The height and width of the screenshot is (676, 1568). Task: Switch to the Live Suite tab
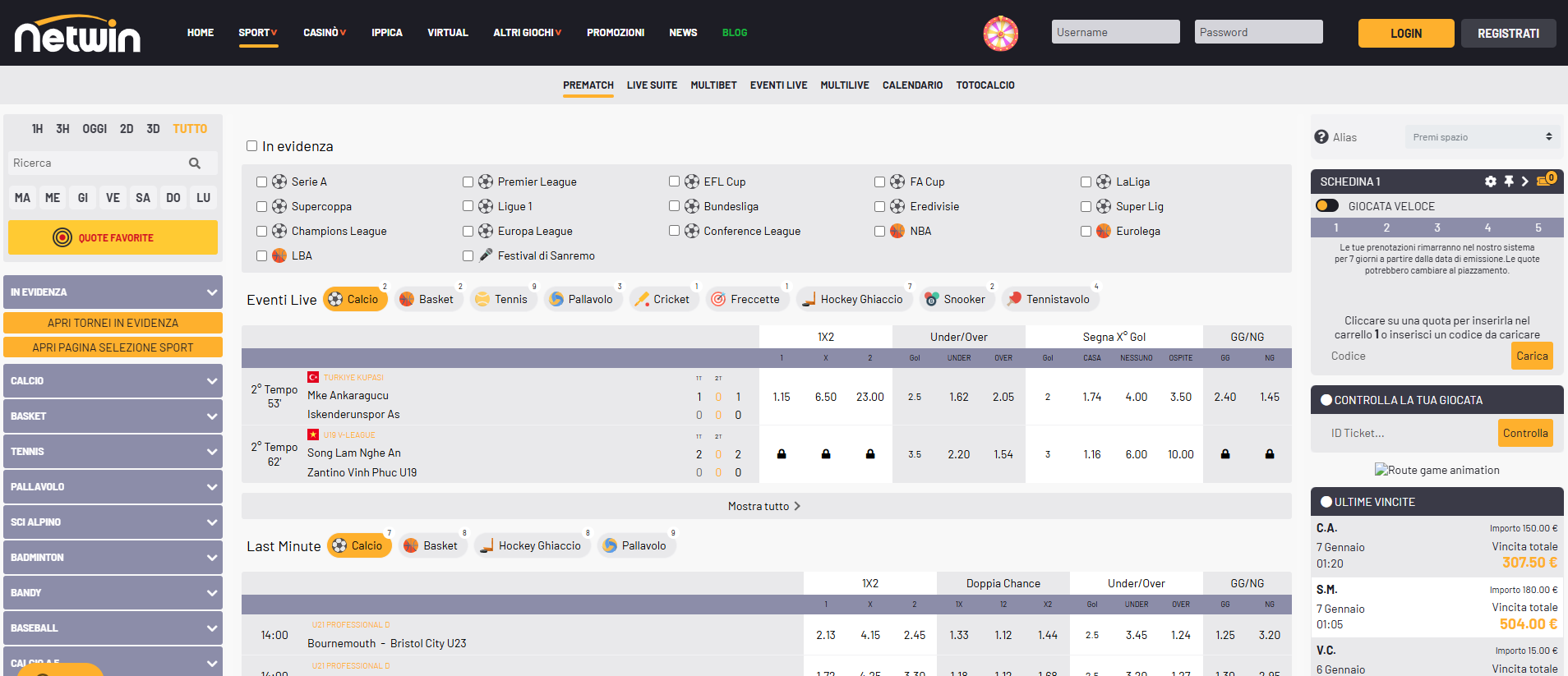(652, 85)
